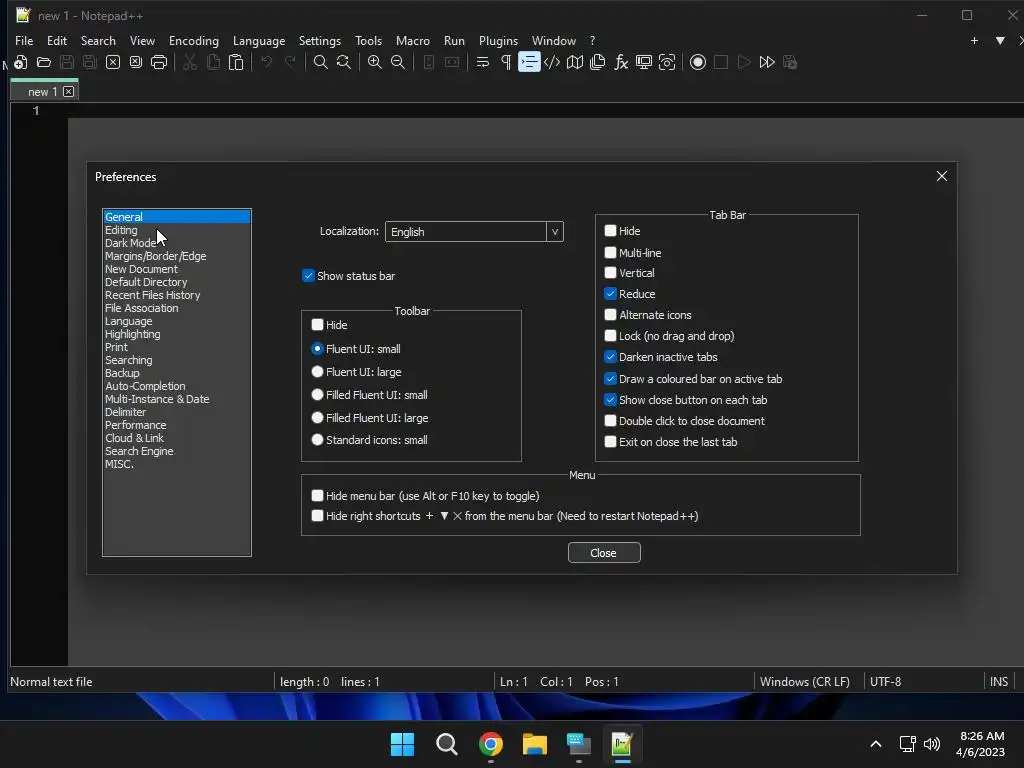Toggle Word Wrap toolbar icon
Viewport: 1024px width, 768px height.
point(483,62)
